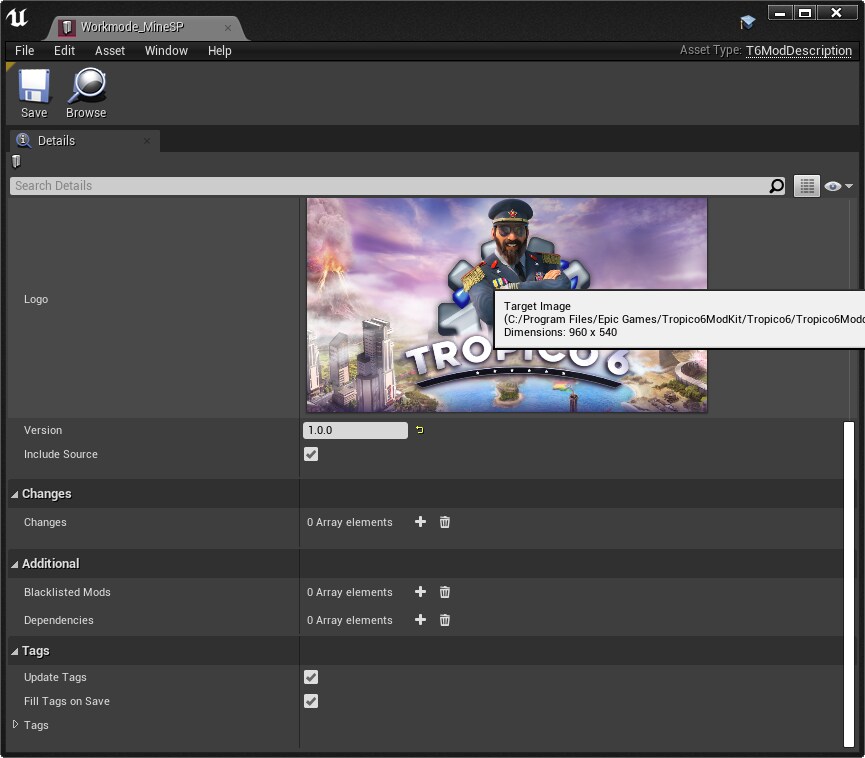865x758 pixels.
Task: Click the Update Tags label
Action: pos(55,677)
